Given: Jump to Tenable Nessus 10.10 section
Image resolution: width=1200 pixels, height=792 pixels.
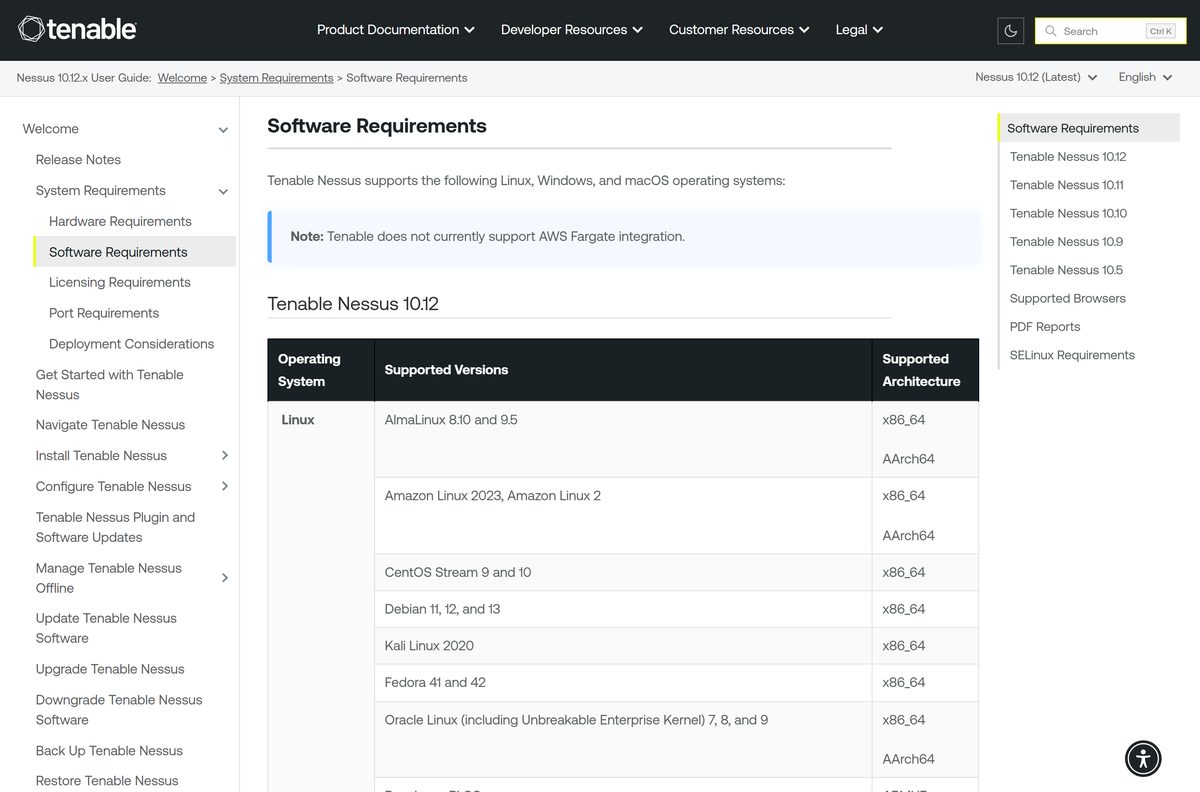Looking at the screenshot, I should coord(1068,213).
